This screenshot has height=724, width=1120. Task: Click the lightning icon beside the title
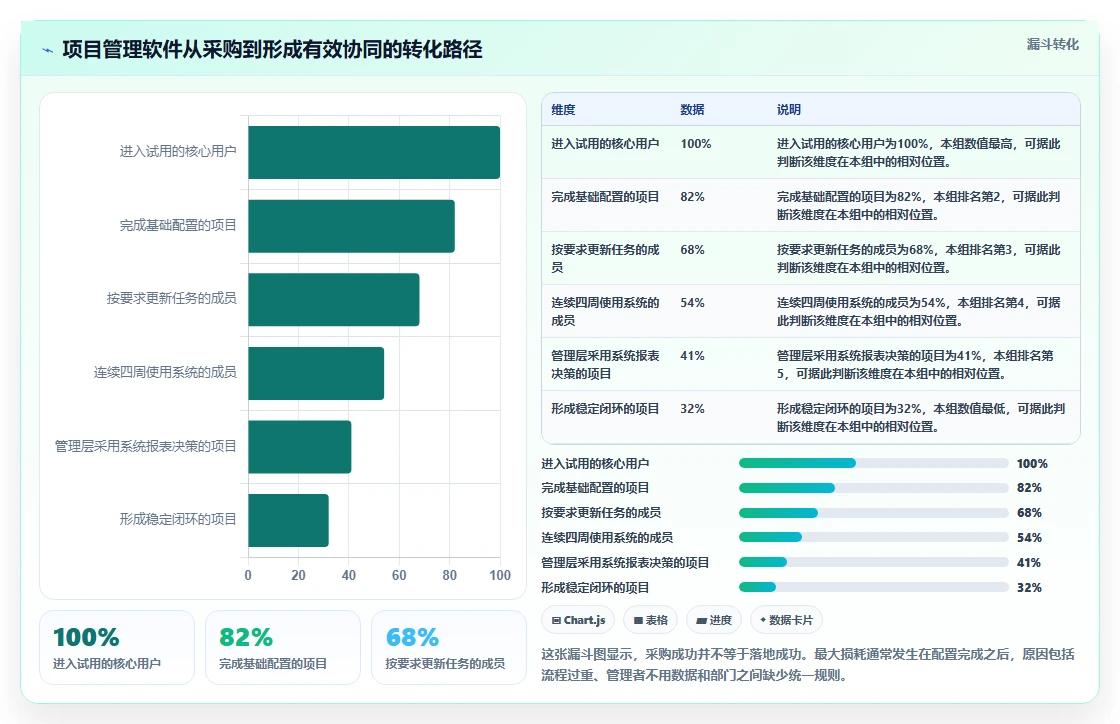pos(48,51)
